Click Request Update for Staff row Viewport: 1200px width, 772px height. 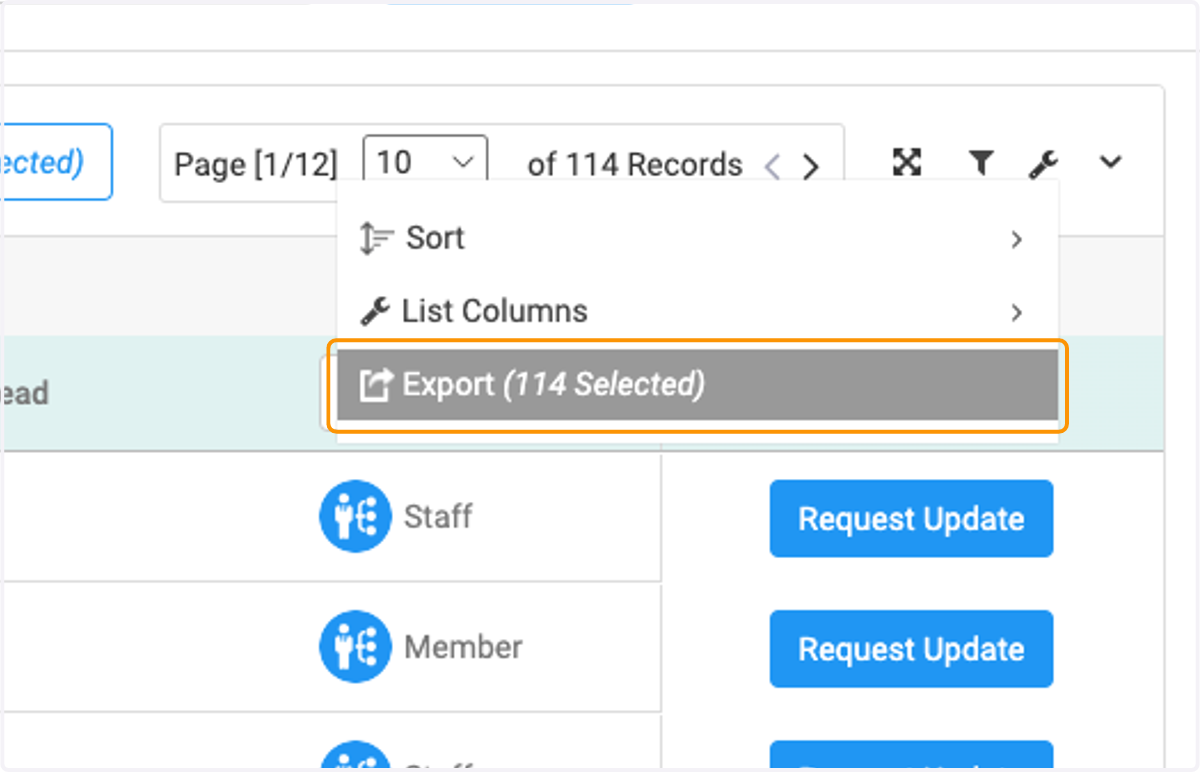point(911,518)
